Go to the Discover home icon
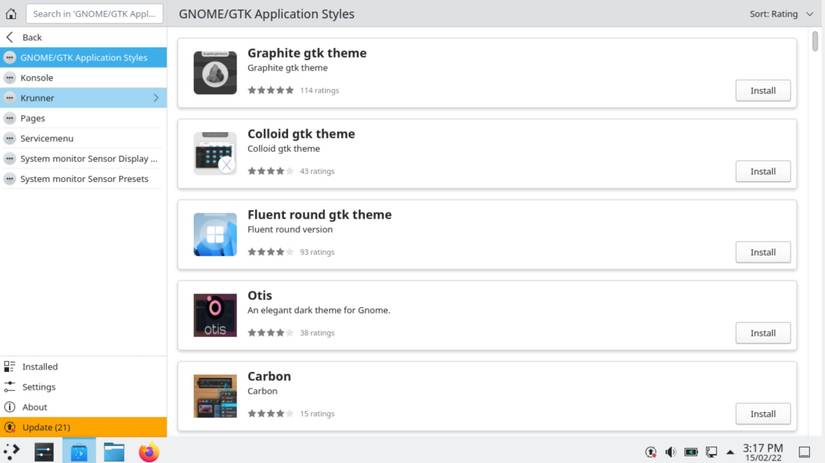 tap(11, 14)
